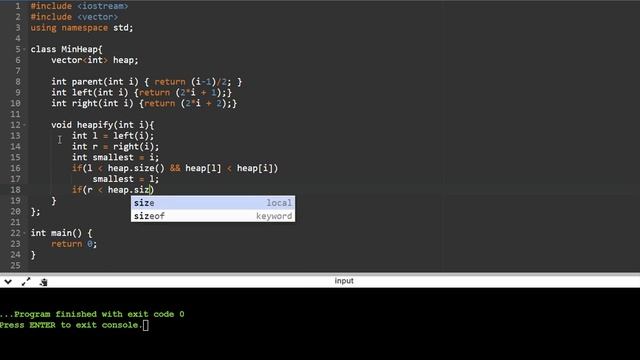Click the 'int right(int i)' function line
Screen dimensions: 640x360
point(144,103)
